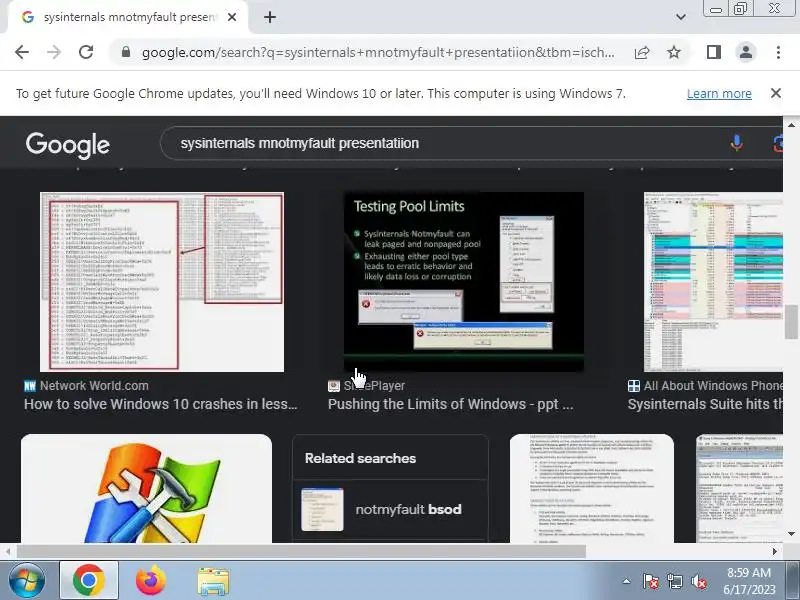Viewport: 800px width, 600px height.
Task: Click the address bar URL
Action: tap(378, 53)
